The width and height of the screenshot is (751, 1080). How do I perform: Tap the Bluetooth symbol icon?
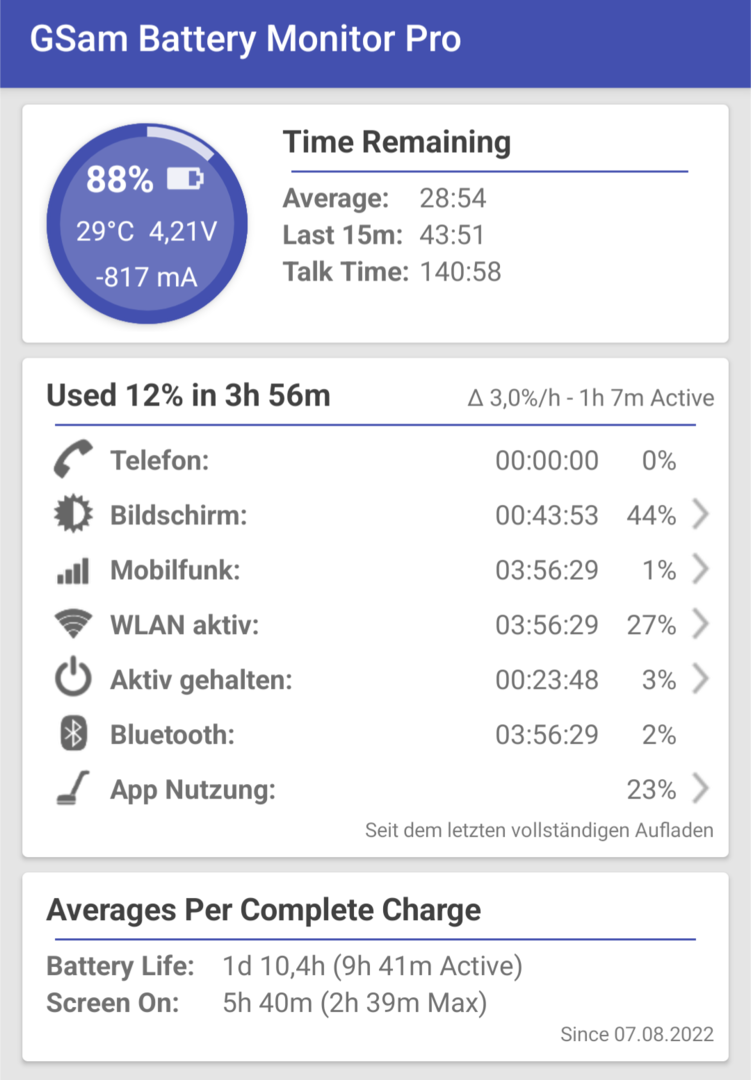pyautogui.click(x=73, y=733)
